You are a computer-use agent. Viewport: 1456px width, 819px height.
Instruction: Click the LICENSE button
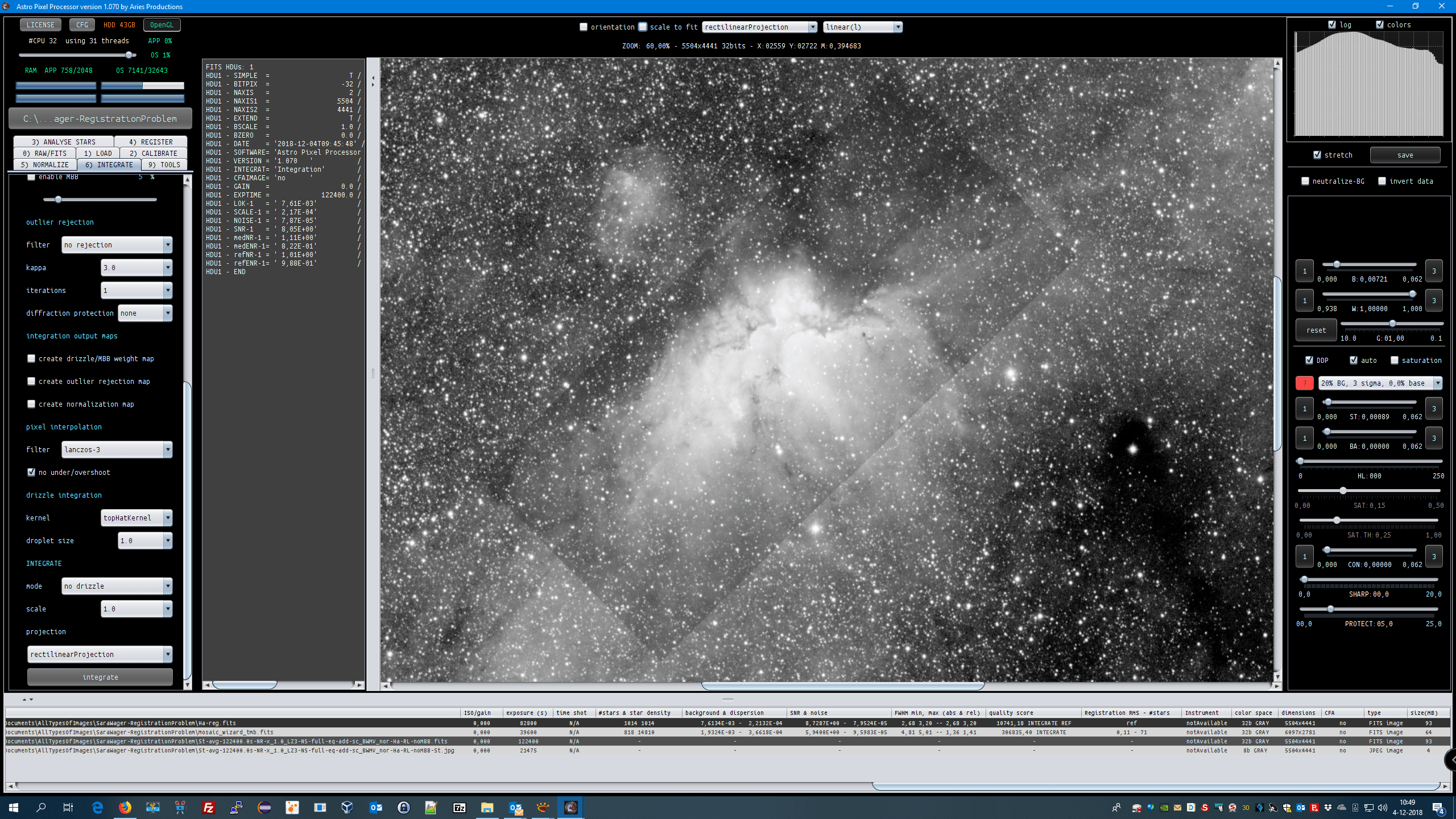click(40, 24)
